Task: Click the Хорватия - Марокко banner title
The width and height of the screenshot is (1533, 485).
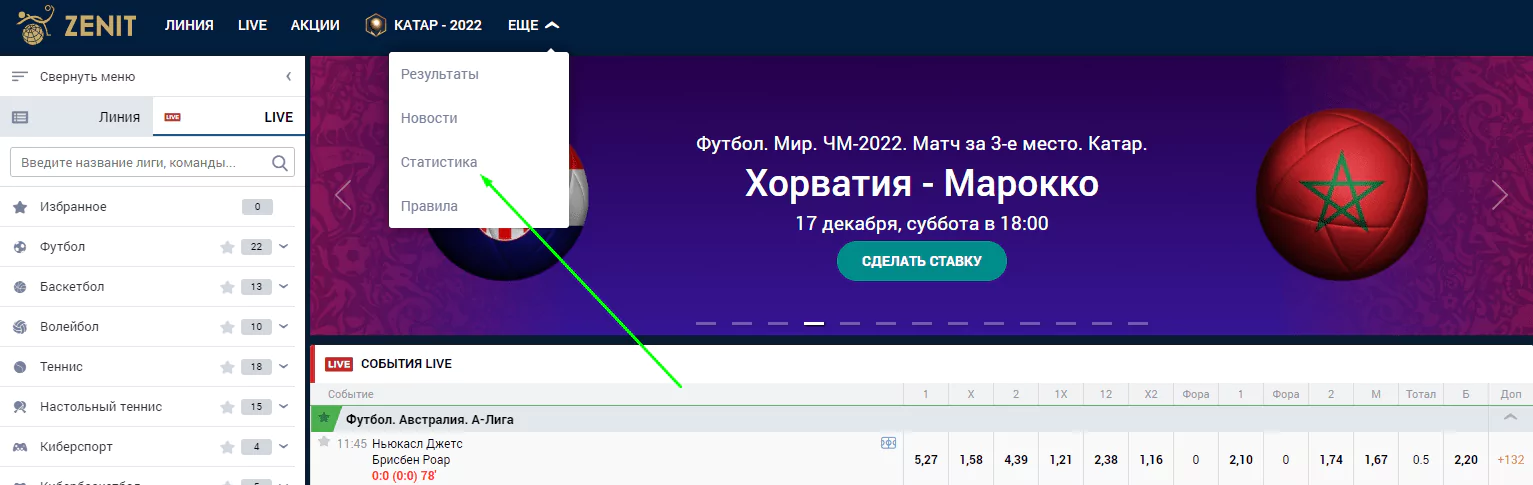Action: [921, 184]
